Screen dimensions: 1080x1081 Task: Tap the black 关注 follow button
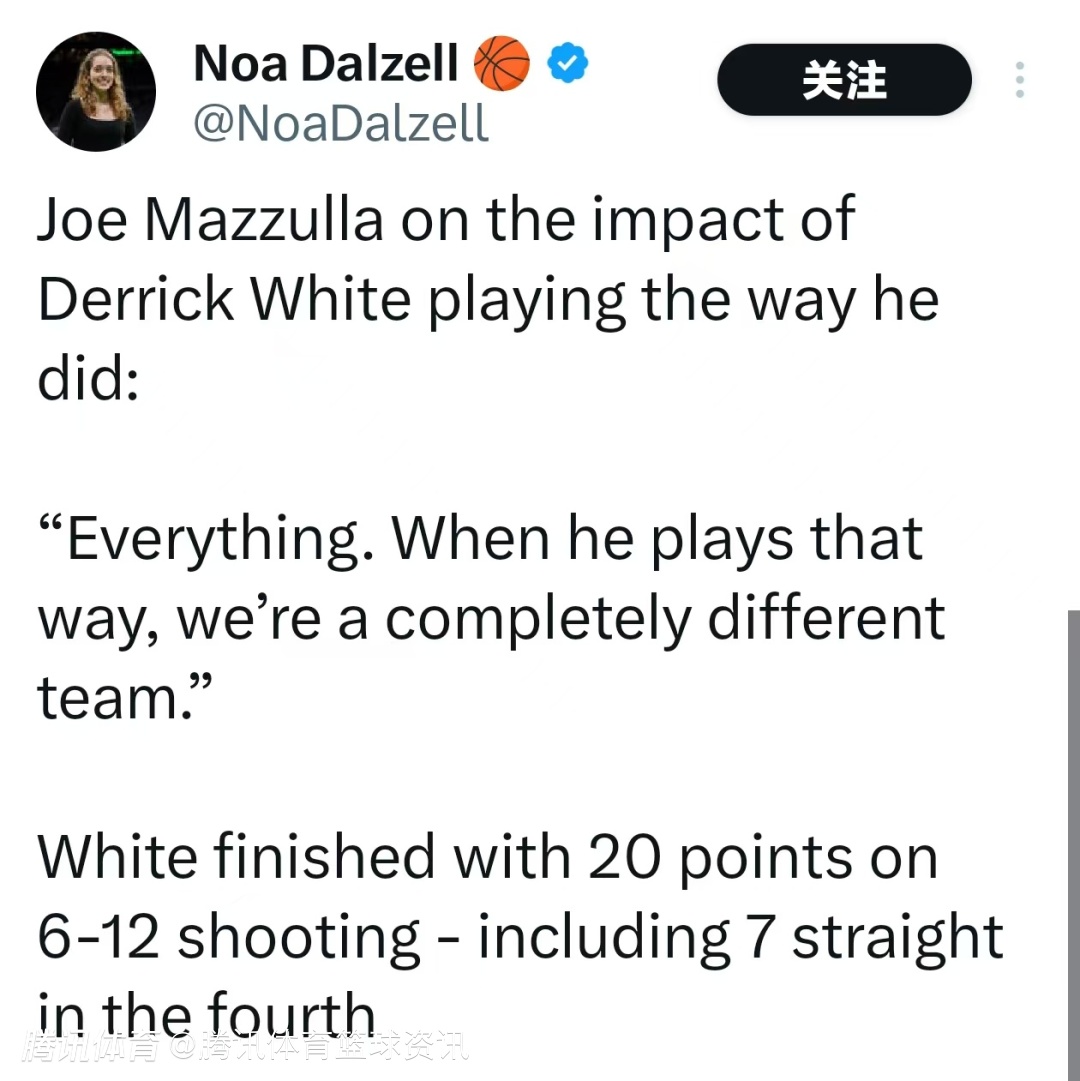coord(844,79)
